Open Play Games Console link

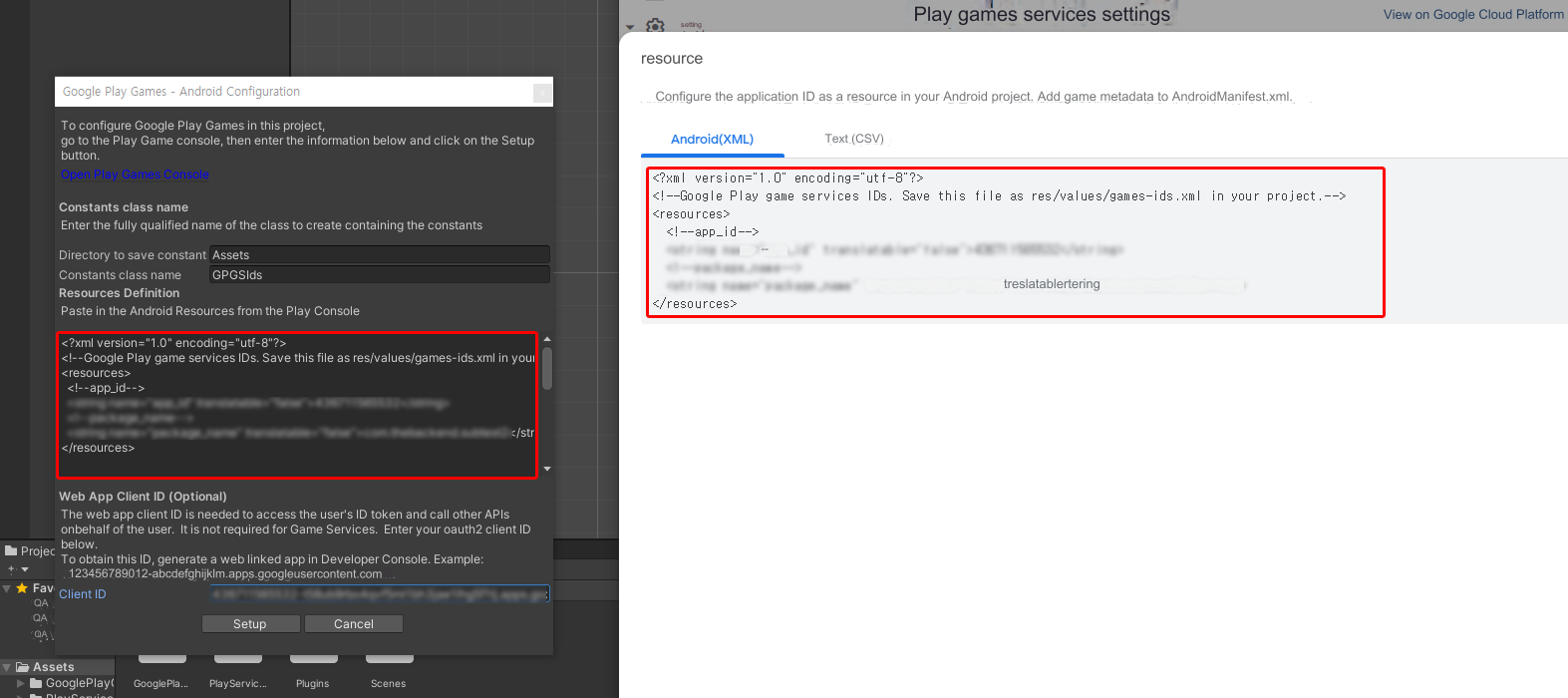pos(135,174)
